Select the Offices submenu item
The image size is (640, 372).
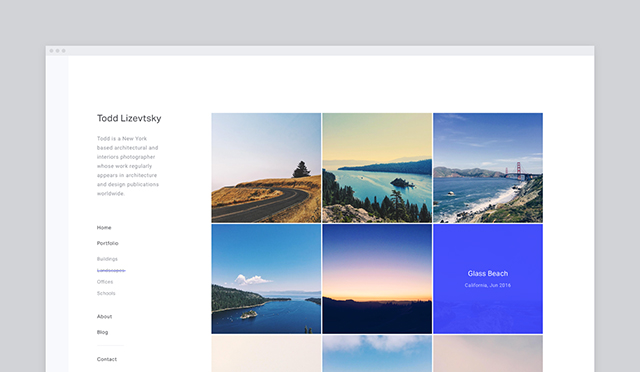[x=105, y=282]
